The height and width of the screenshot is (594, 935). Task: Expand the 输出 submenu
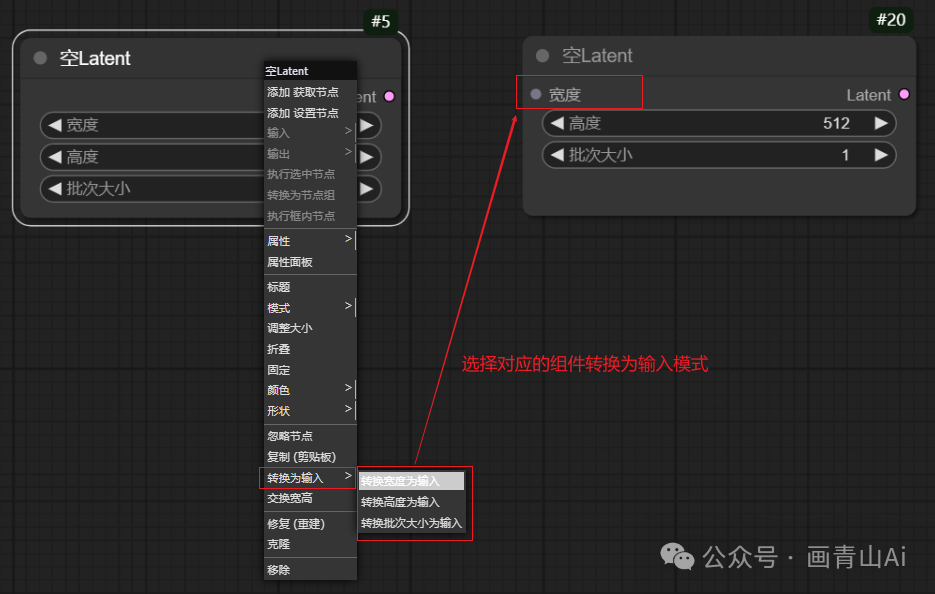310,153
